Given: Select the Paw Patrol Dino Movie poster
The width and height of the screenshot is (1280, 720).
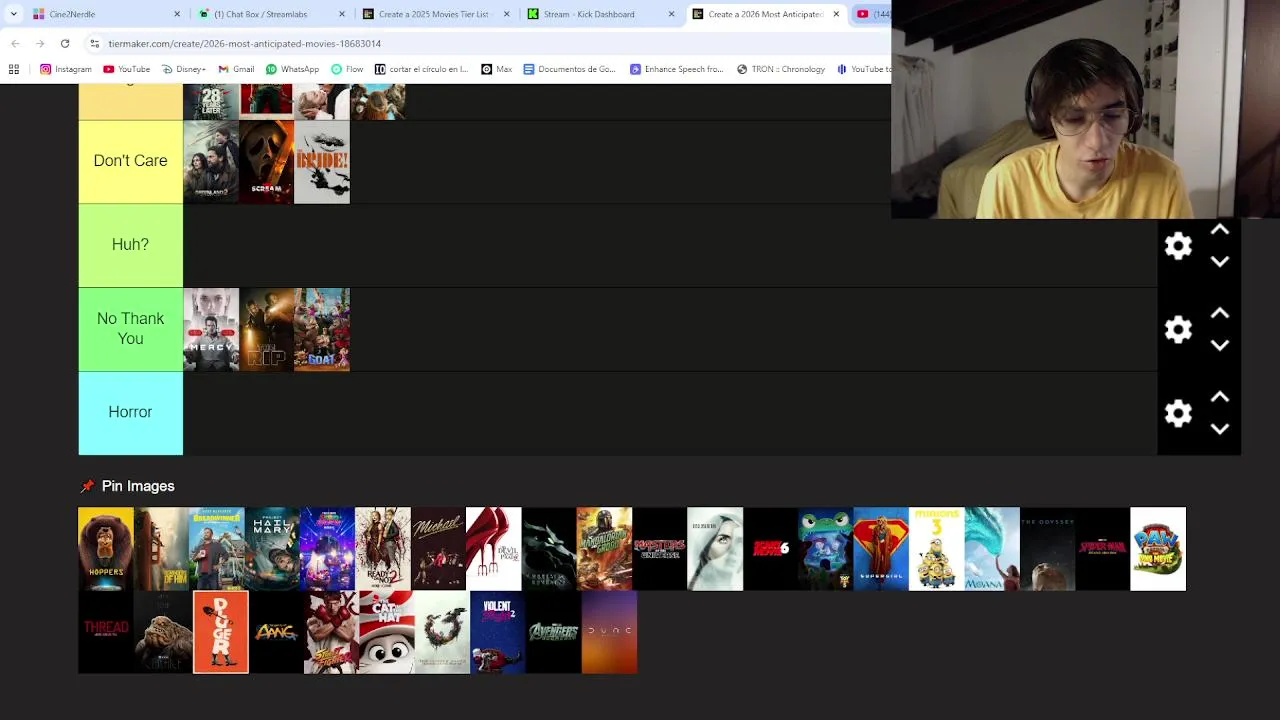Looking at the screenshot, I should coord(1158,549).
